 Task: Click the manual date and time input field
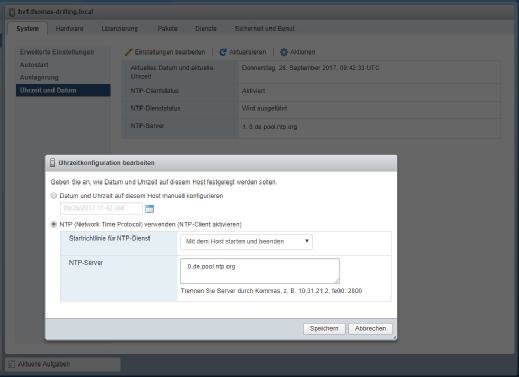[x=101, y=209]
